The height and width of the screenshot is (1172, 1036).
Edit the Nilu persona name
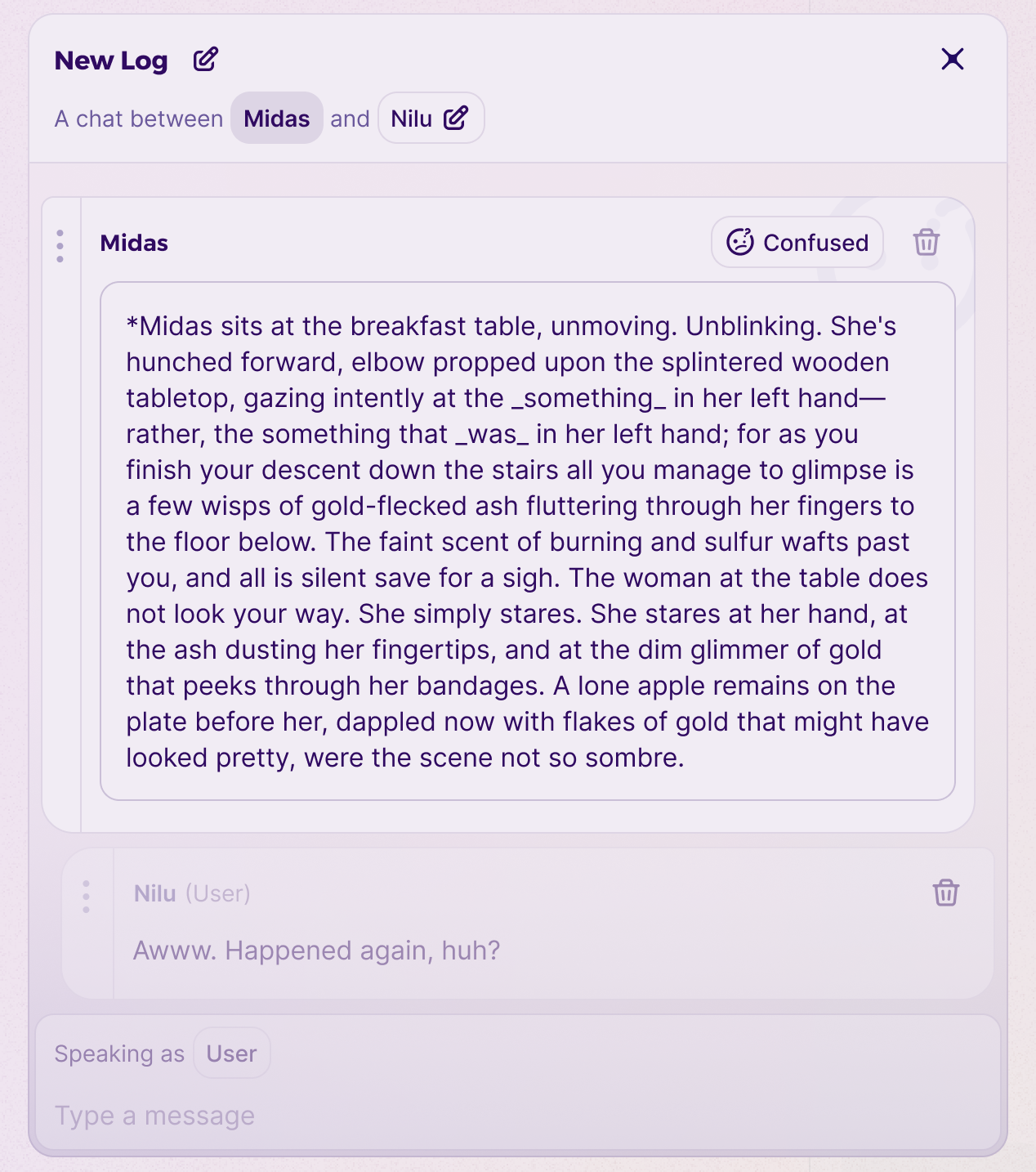point(456,119)
